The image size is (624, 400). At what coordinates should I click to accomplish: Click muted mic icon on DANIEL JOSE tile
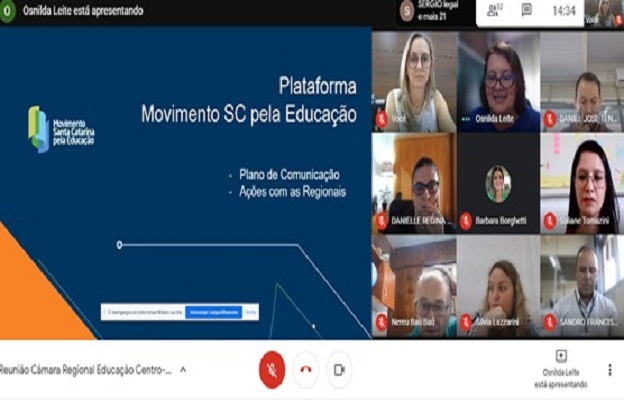pos(550,119)
